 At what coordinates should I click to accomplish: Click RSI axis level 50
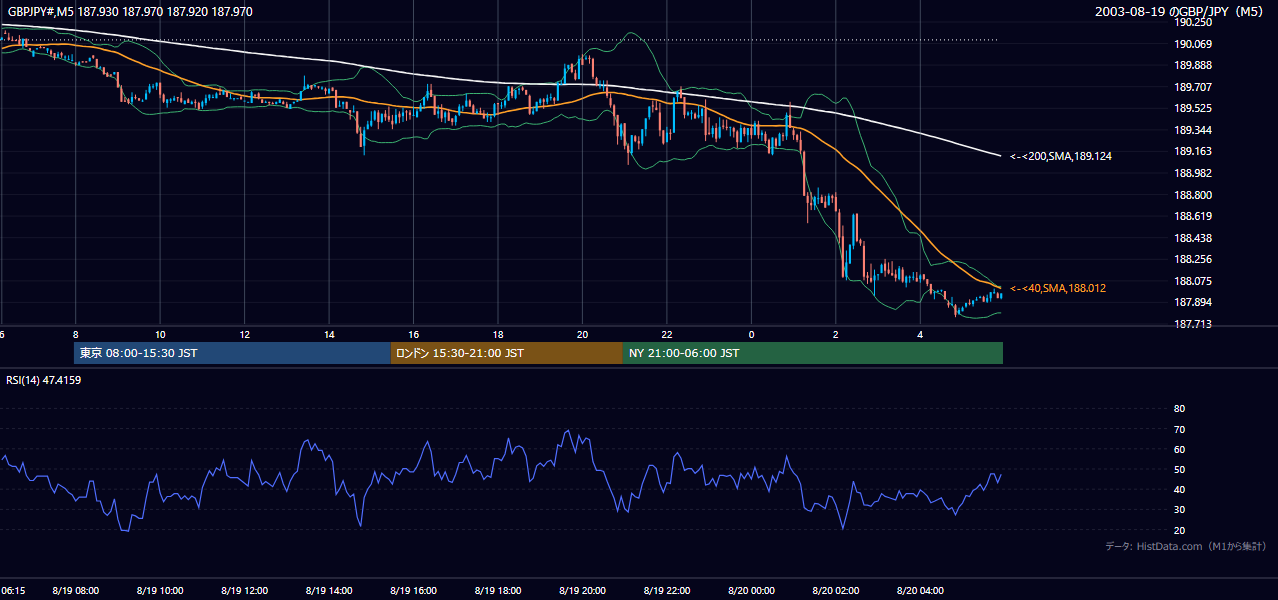coord(1179,469)
